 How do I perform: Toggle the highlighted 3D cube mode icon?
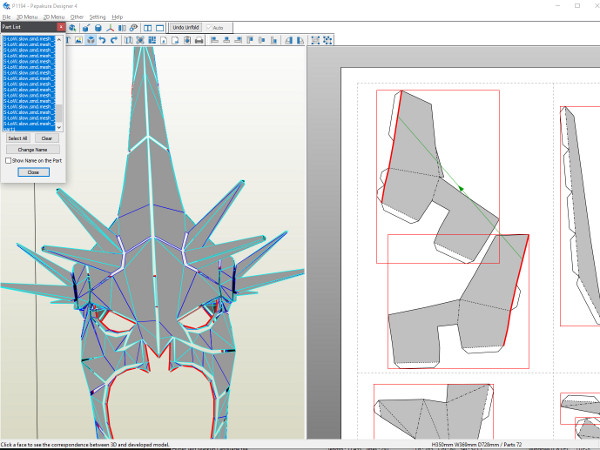[91, 40]
